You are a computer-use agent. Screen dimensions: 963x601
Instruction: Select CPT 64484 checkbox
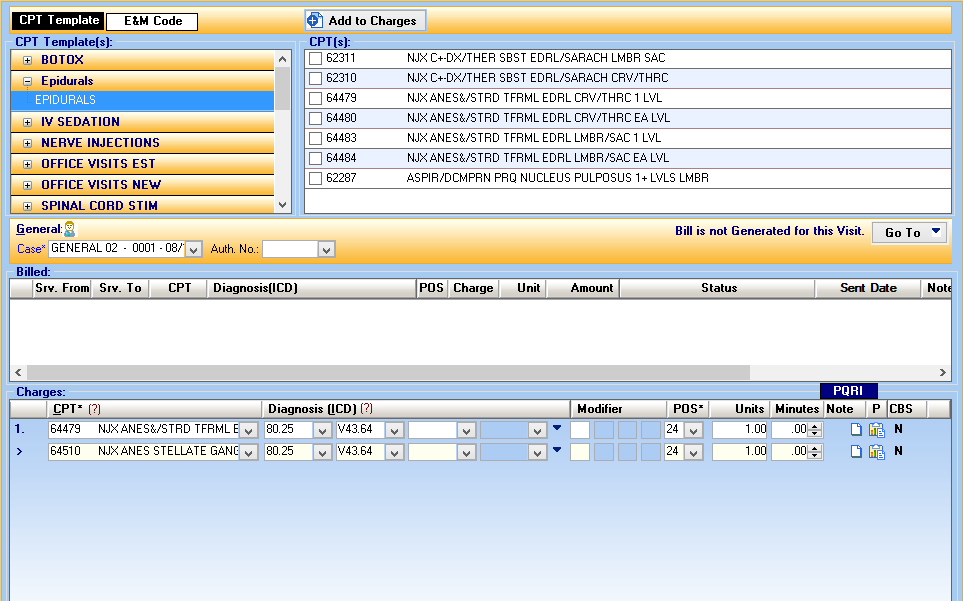tap(315, 158)
